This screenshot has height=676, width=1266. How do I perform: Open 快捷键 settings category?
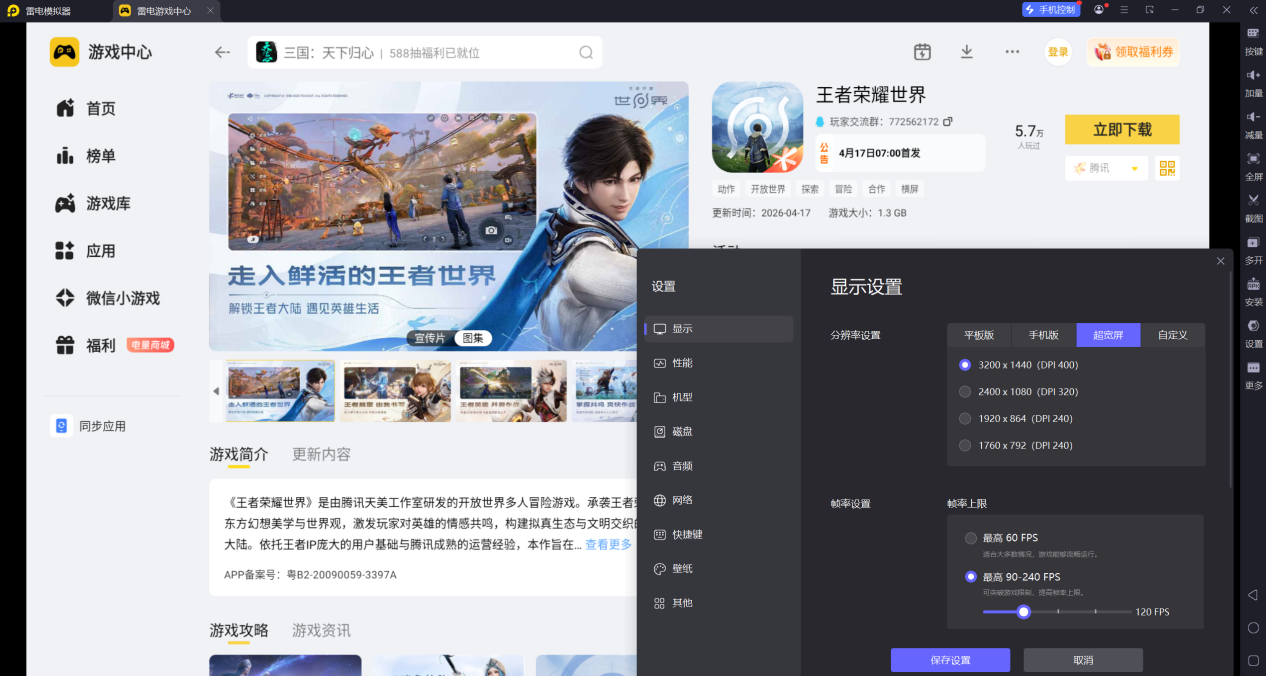(719, 534)
